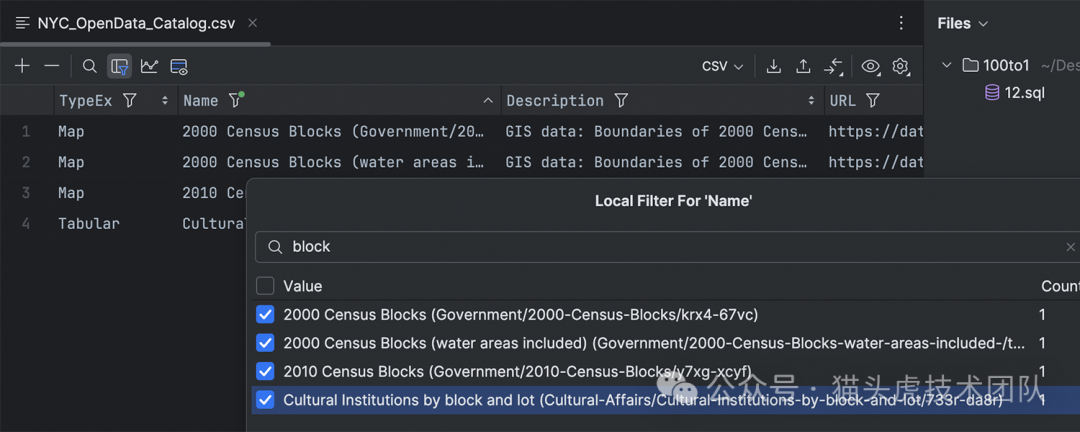
Task: Show the chart view icon
Action: click(149, 66)
